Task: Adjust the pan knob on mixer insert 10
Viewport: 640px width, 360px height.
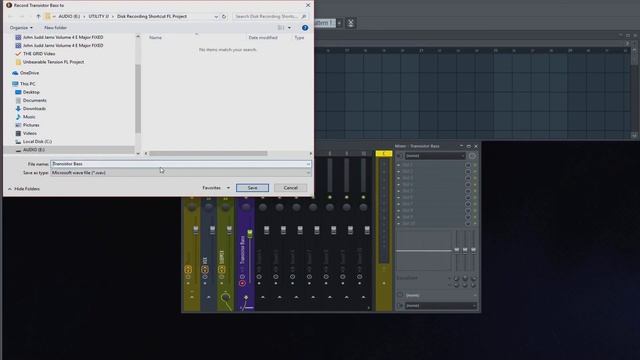Action: [363, 207]
